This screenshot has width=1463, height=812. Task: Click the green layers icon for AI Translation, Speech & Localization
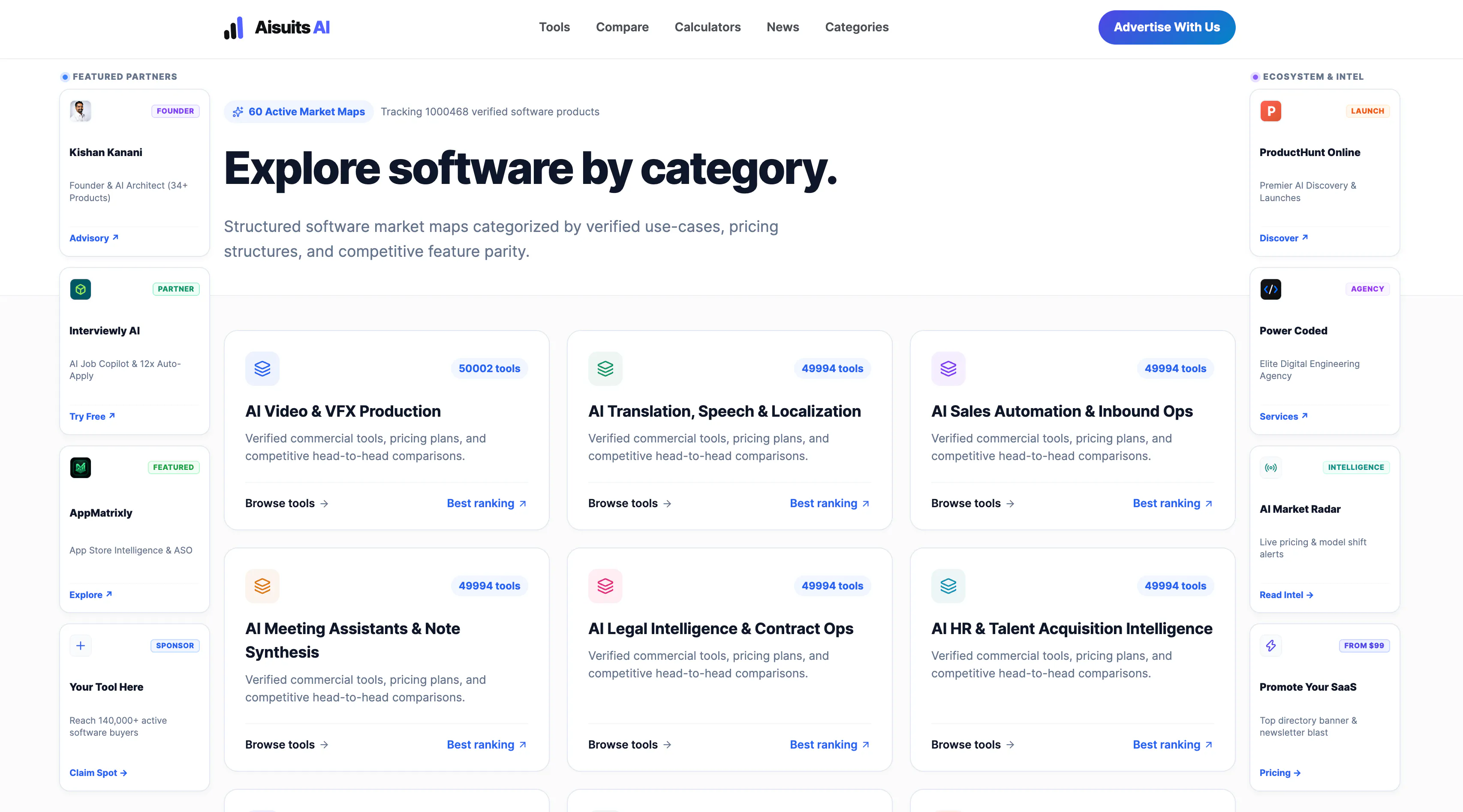pyautogui.click(x=605, y=369)
